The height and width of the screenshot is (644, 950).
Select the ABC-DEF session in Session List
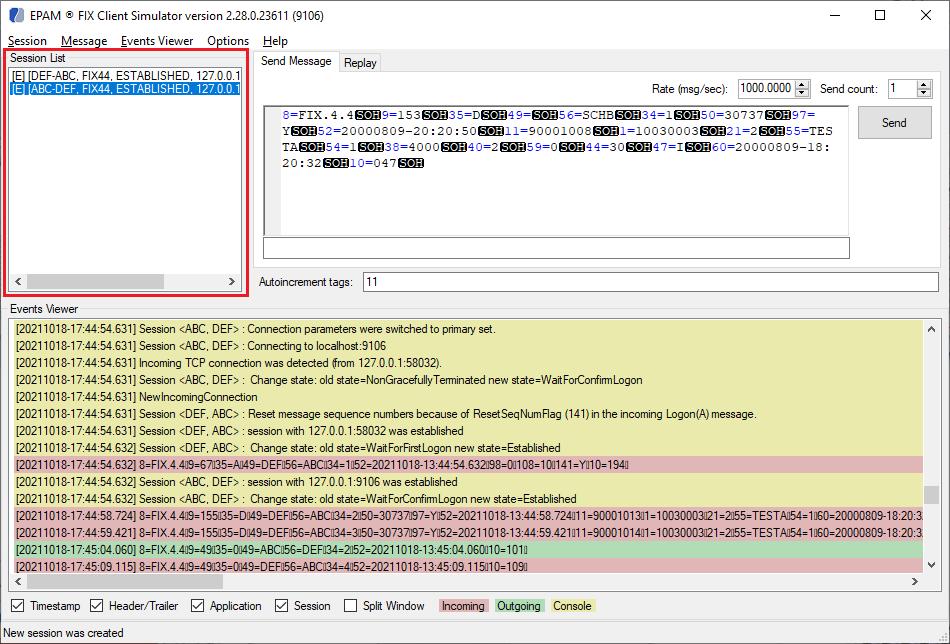click(x=126, y=89)
